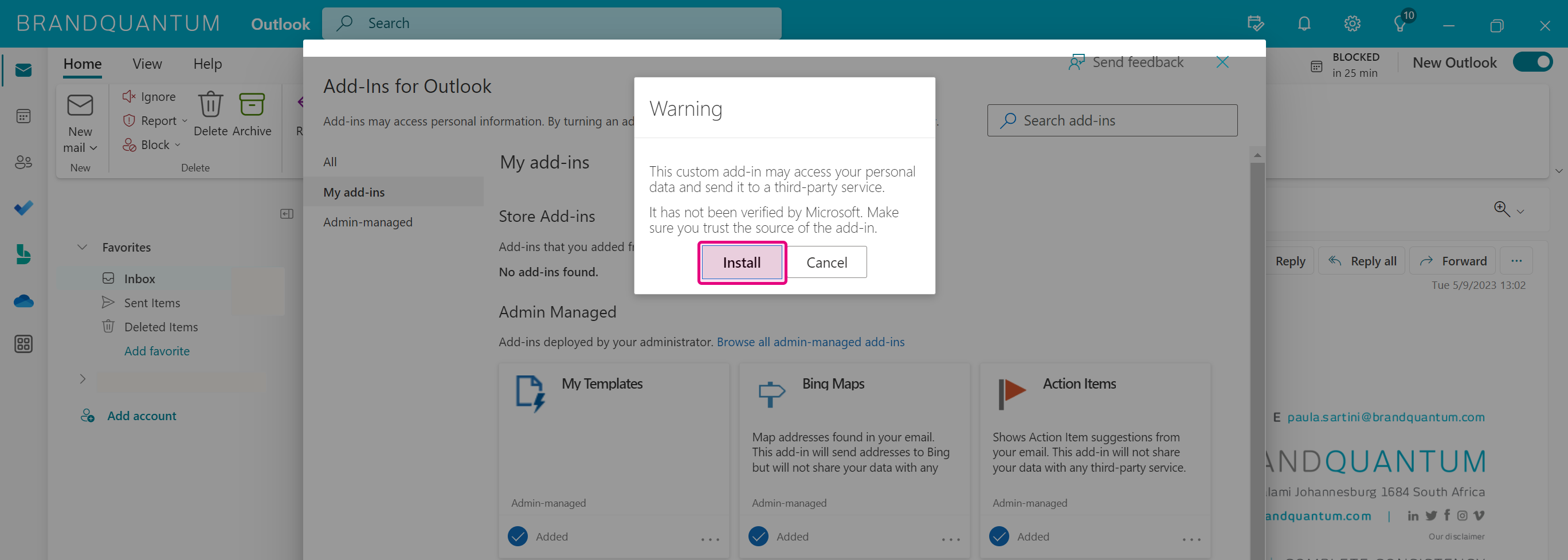
Task: Open the OneDrive cloud icon
Action: tap(23, 301)
